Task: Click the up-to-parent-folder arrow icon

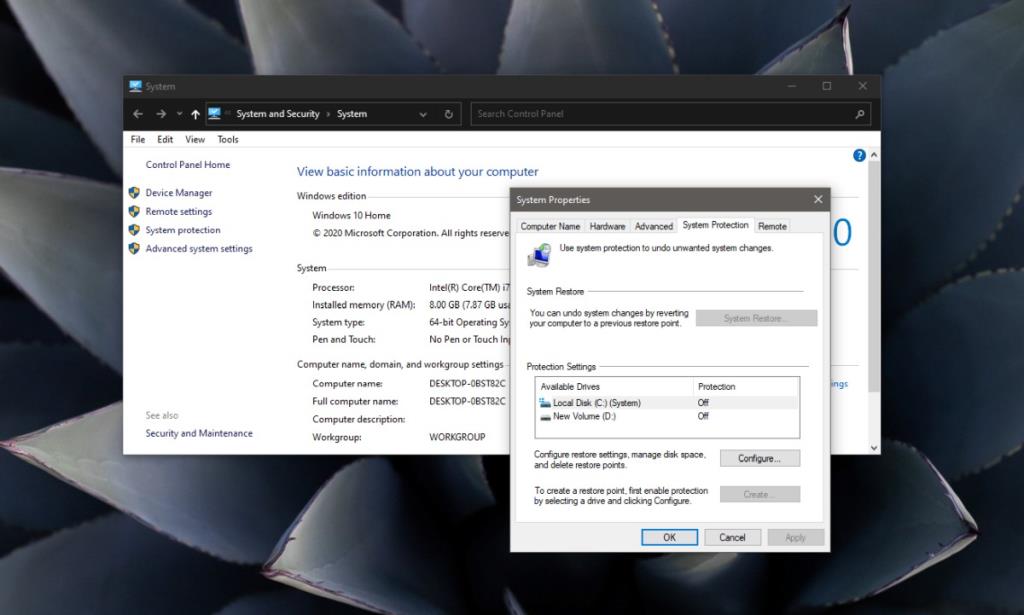Action: point(194,113)
